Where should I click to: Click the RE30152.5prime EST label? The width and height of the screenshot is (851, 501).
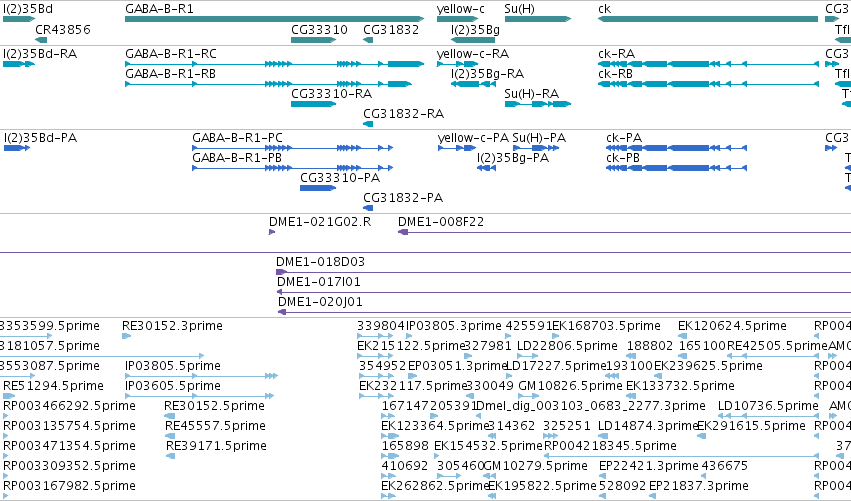[214, 406]
